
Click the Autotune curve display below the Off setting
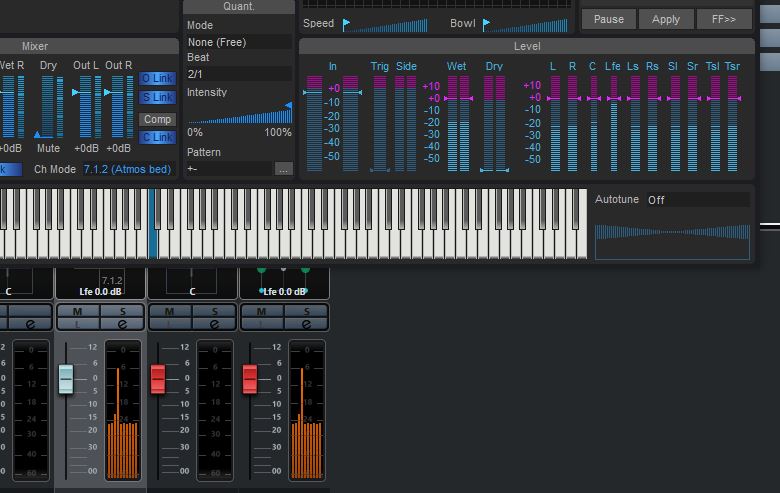(672, 242)
